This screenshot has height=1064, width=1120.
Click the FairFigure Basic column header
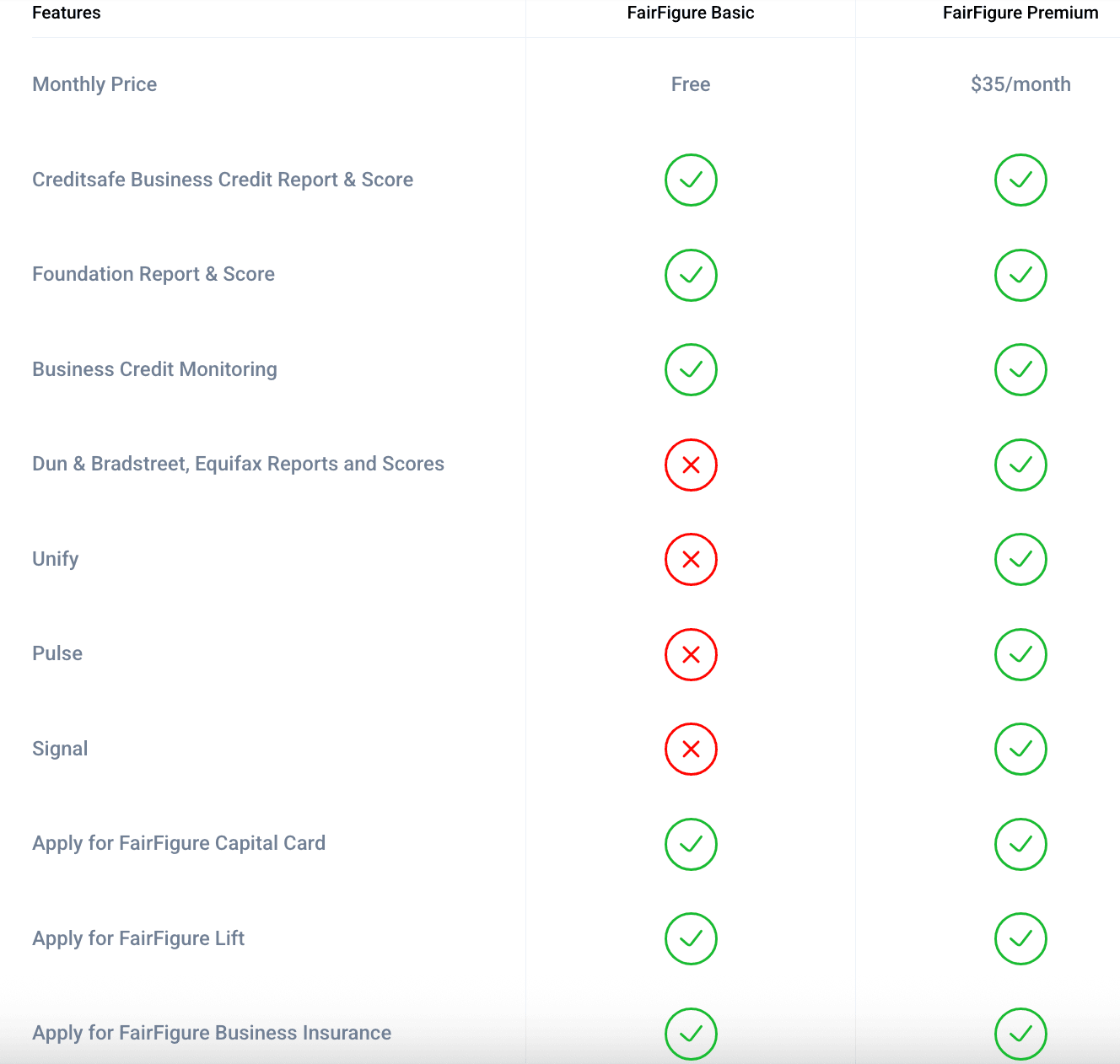[691, 13]
